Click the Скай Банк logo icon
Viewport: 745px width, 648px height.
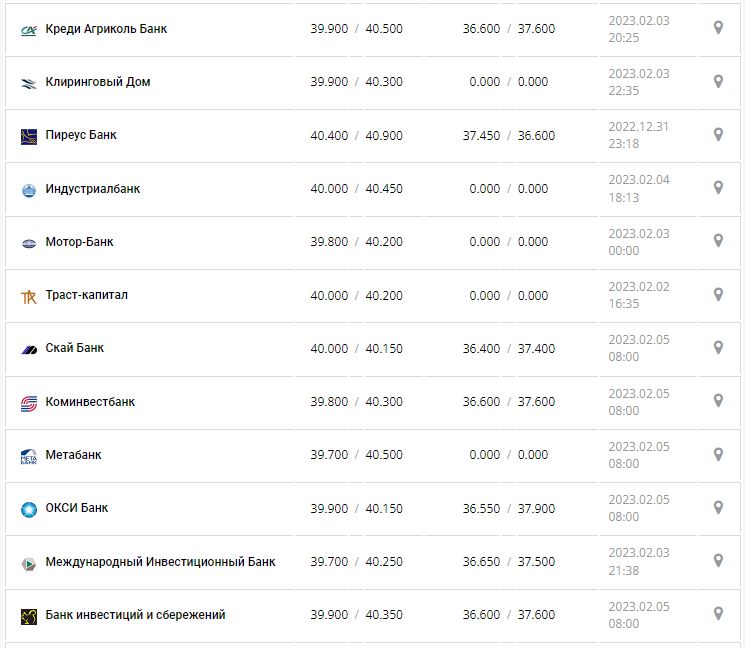(x=28, y=349)
